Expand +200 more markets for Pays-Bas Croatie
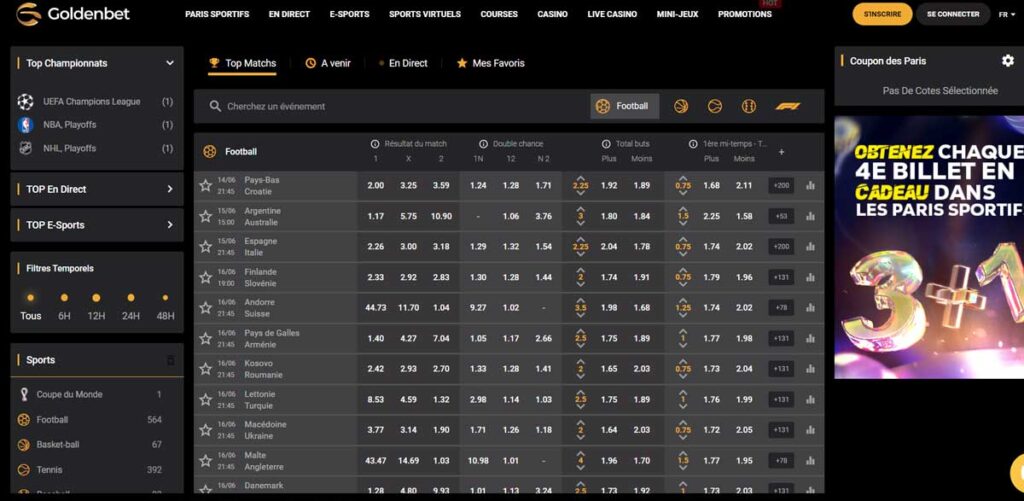 [781, 186]
